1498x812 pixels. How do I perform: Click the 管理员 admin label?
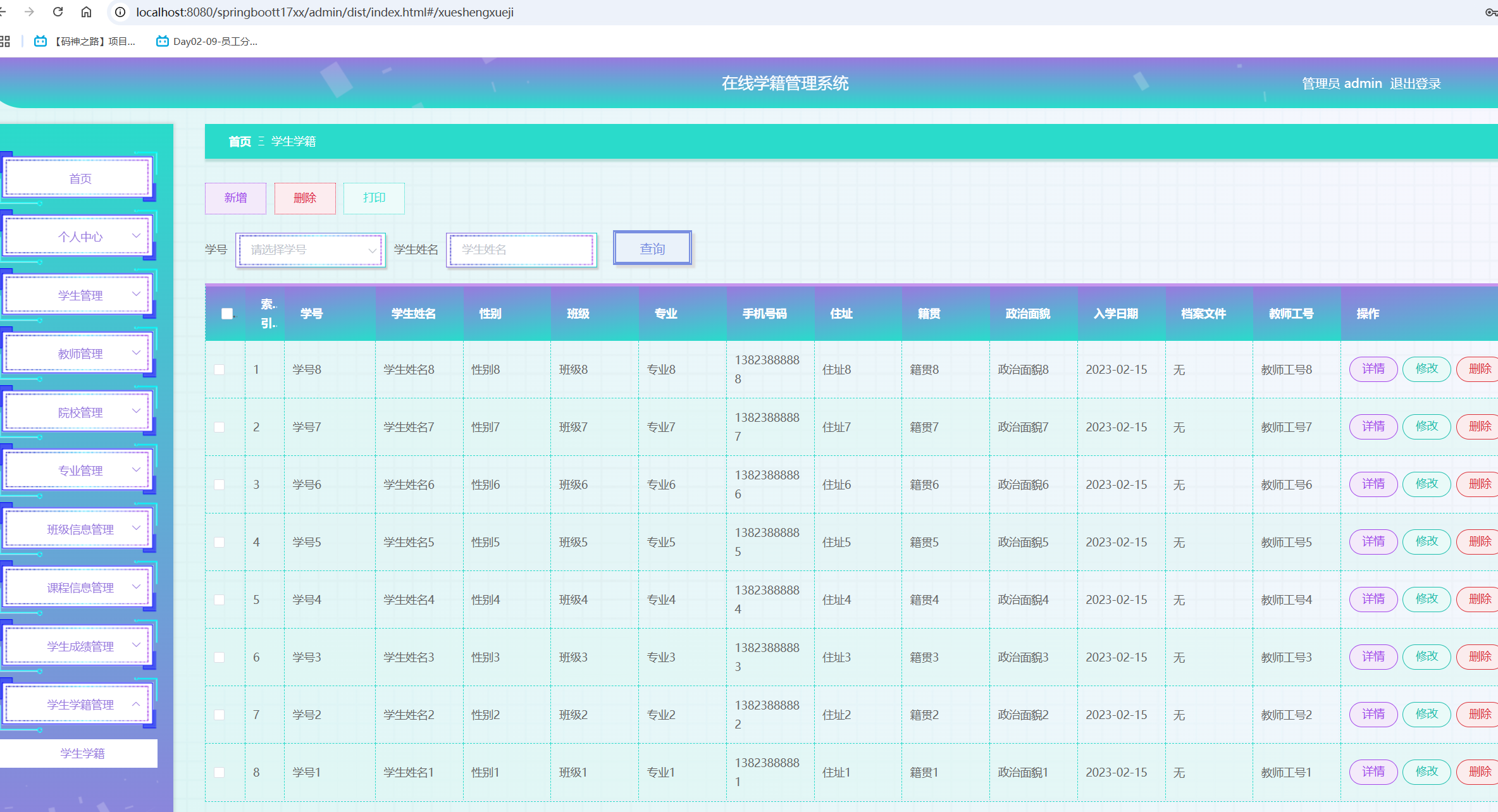click(x=1342, y=83)
